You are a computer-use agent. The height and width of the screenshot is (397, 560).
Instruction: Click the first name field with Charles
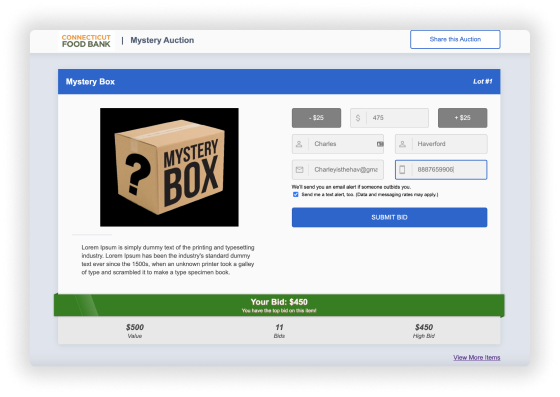coord(338,144)
